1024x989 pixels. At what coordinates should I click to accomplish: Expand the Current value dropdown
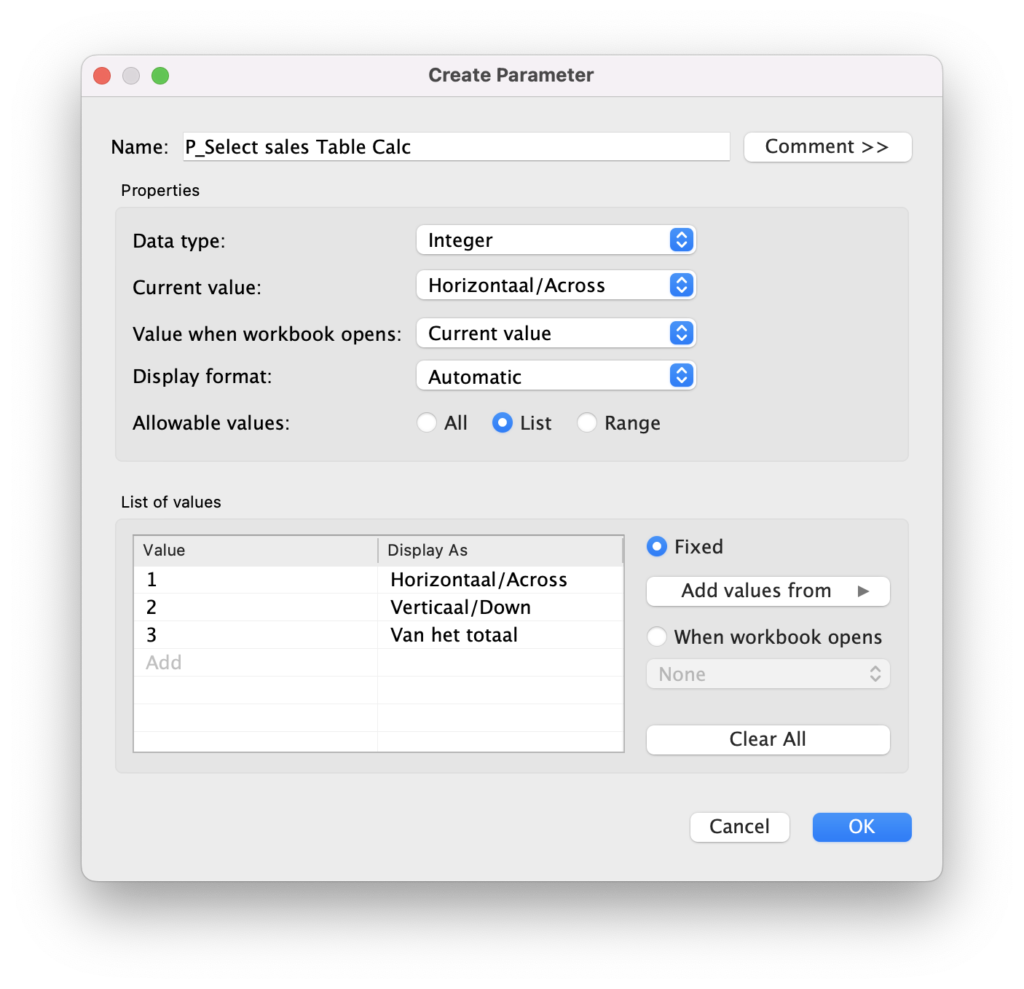tap(555, 285)
